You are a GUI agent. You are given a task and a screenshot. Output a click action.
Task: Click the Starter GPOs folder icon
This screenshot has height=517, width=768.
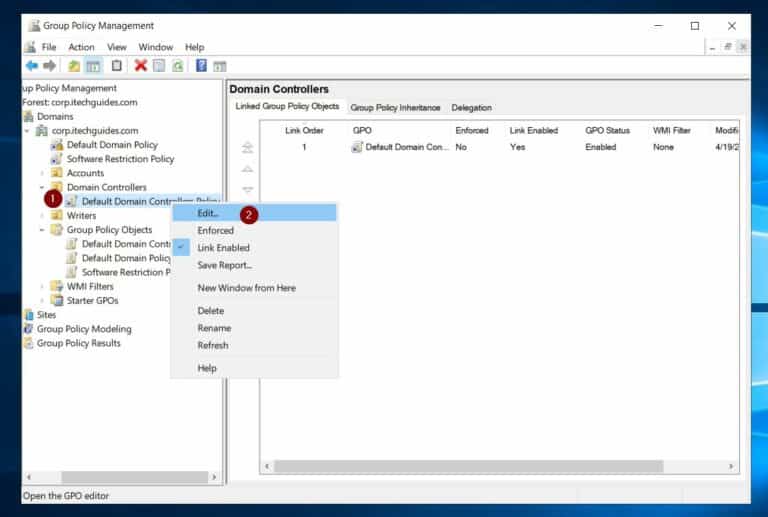point(57,300)
